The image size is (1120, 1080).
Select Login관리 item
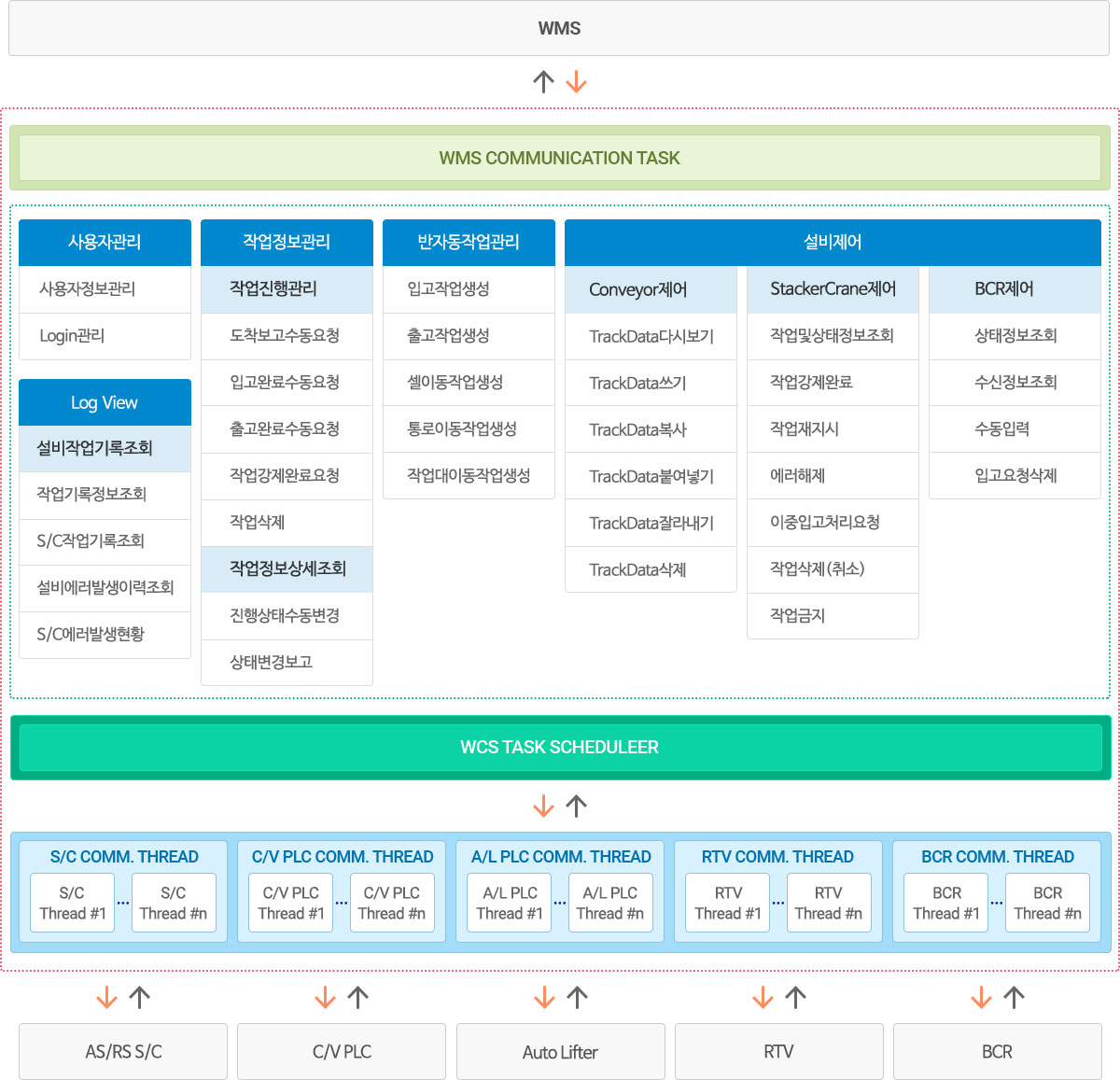105,336
